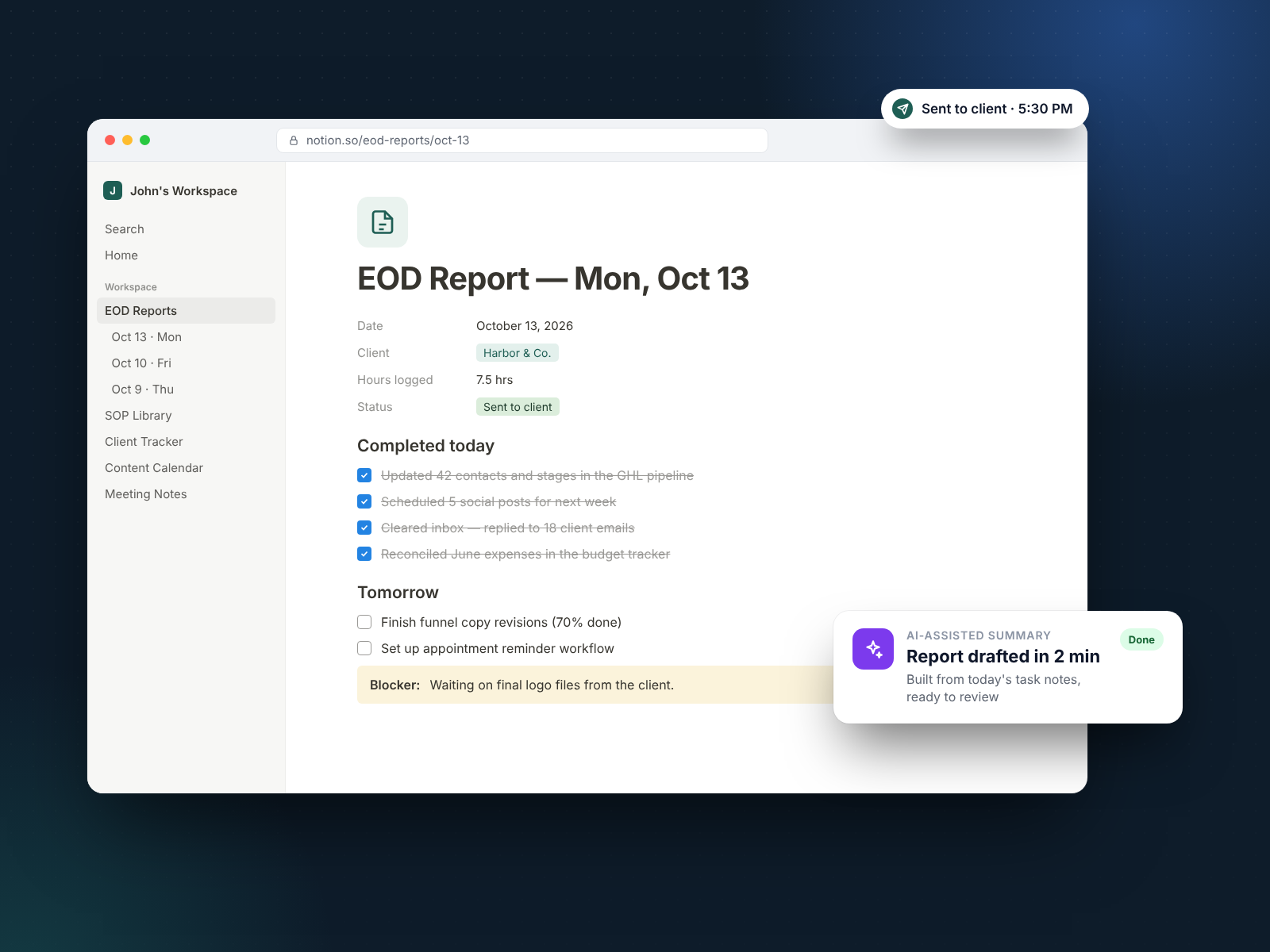Click the 'Completed today' heading

coord(425,446)
